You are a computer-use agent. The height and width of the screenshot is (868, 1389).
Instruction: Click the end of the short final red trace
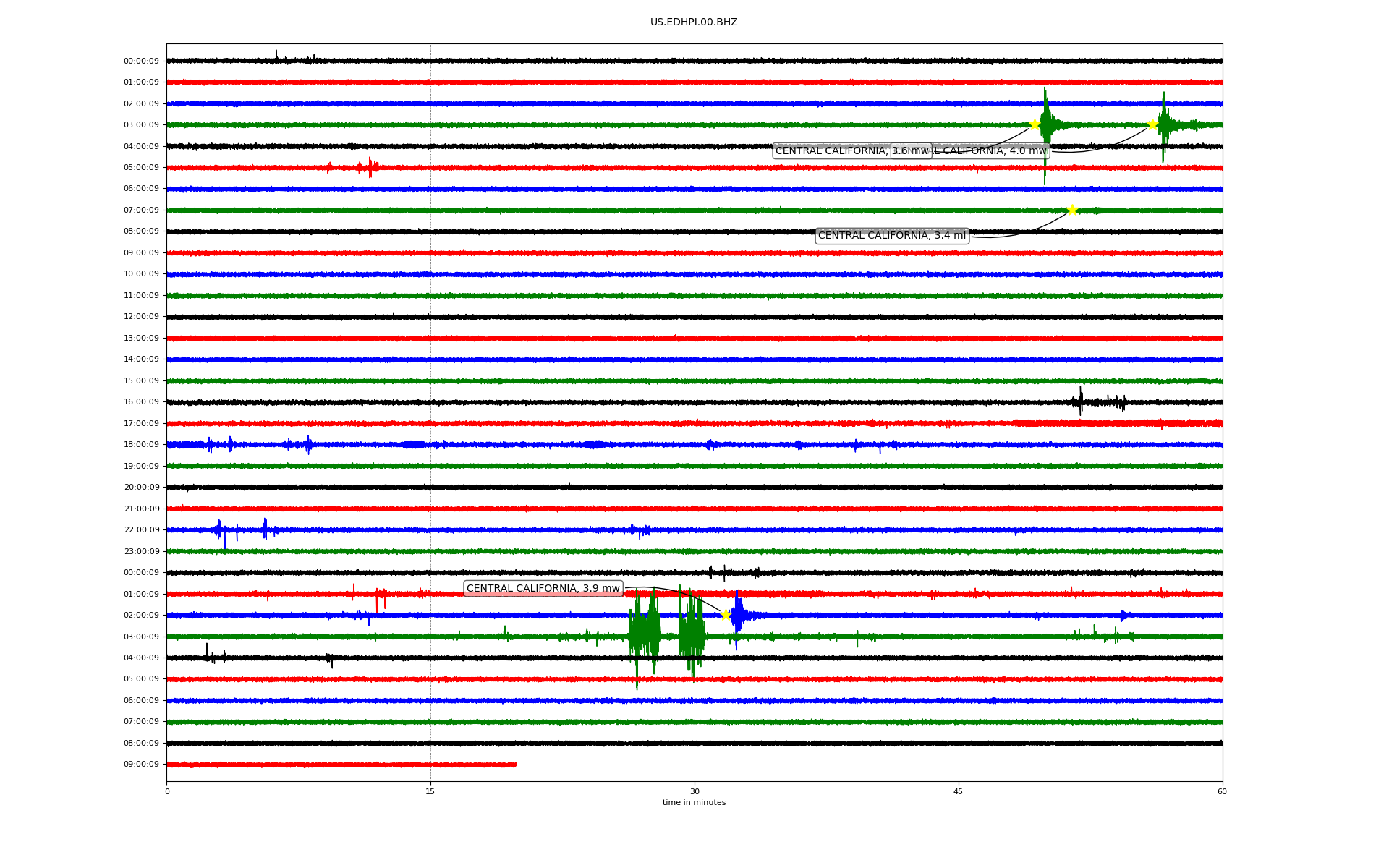(515, 765)
